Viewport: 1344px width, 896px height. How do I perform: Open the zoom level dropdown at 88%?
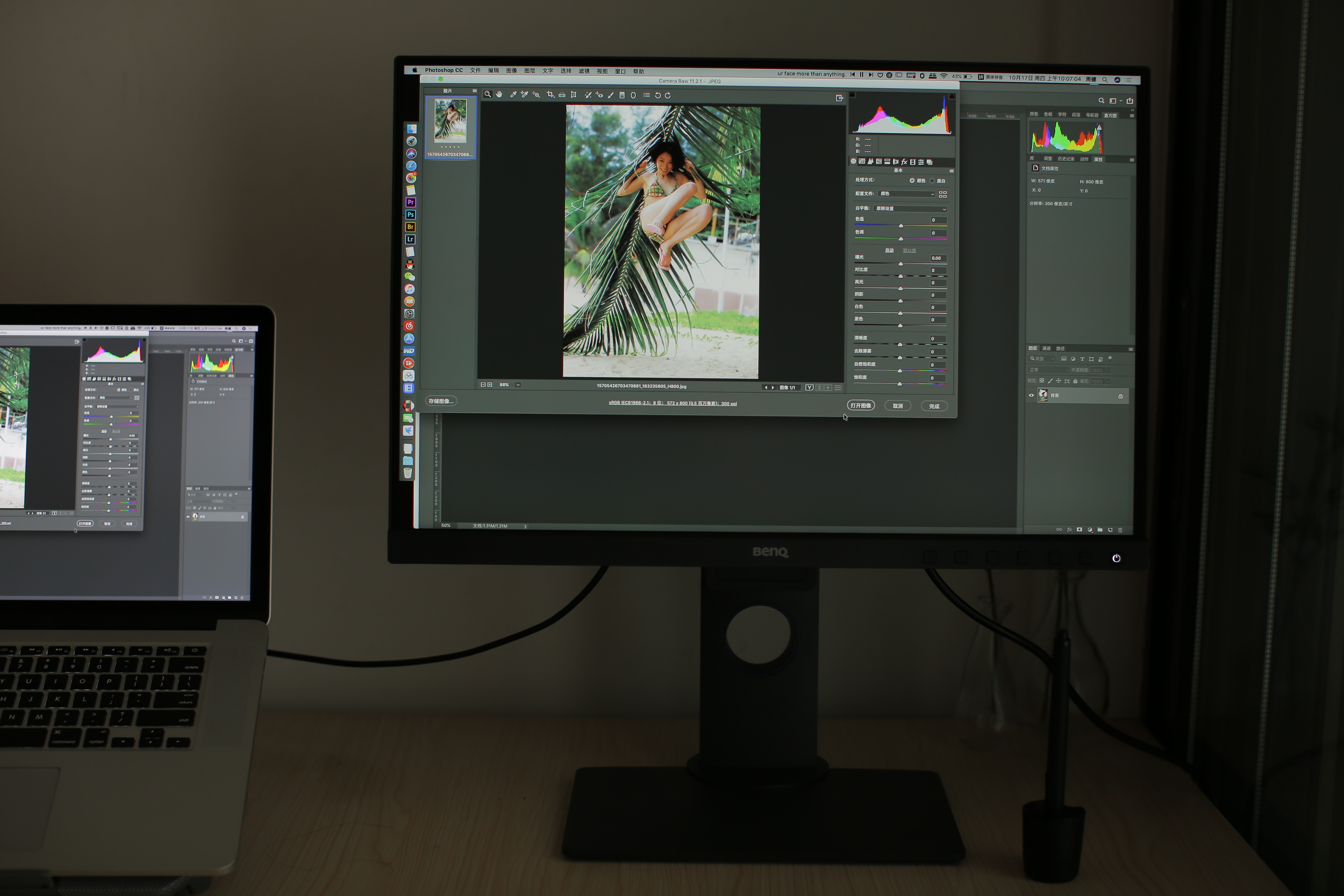[x=518, y=385]
